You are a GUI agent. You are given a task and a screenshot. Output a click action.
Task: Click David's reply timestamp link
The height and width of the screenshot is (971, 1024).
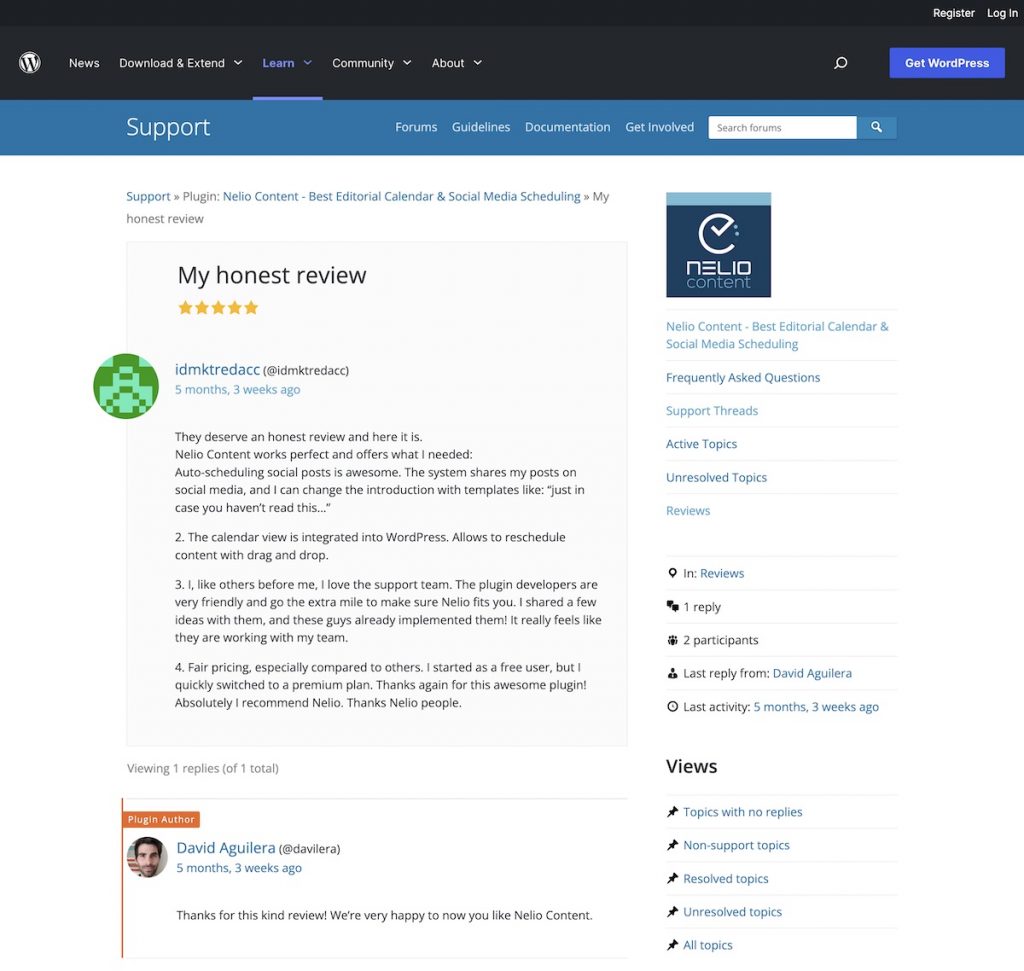tap(238, 868)
